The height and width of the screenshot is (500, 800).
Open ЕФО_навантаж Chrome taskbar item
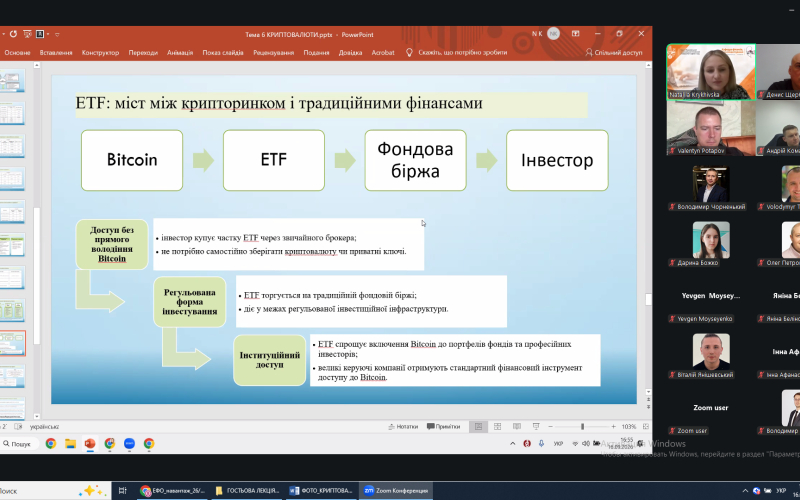click(172, 491)
